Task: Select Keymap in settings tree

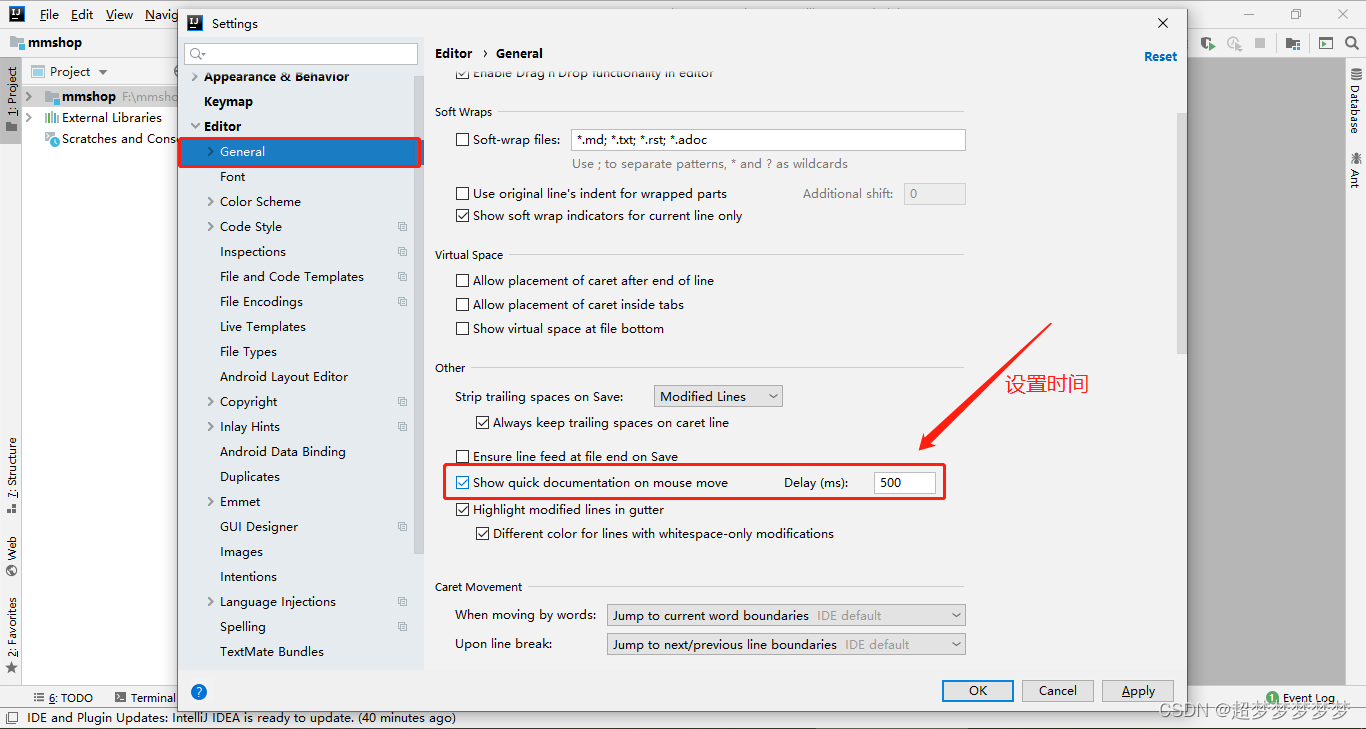Action: click(x=229, y=102)
